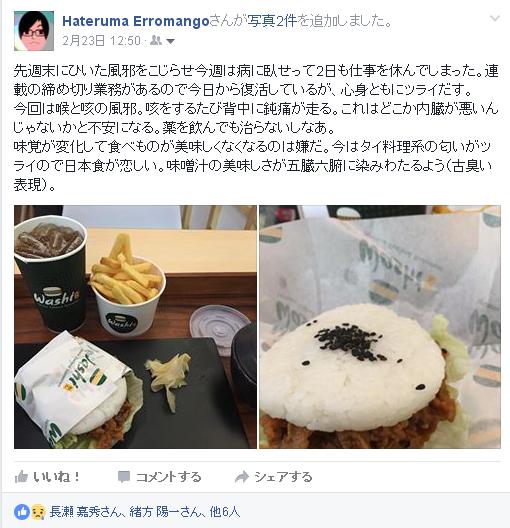Click the sad reaction emoji icon
This screenshot has width=510, height=528.
38,512
